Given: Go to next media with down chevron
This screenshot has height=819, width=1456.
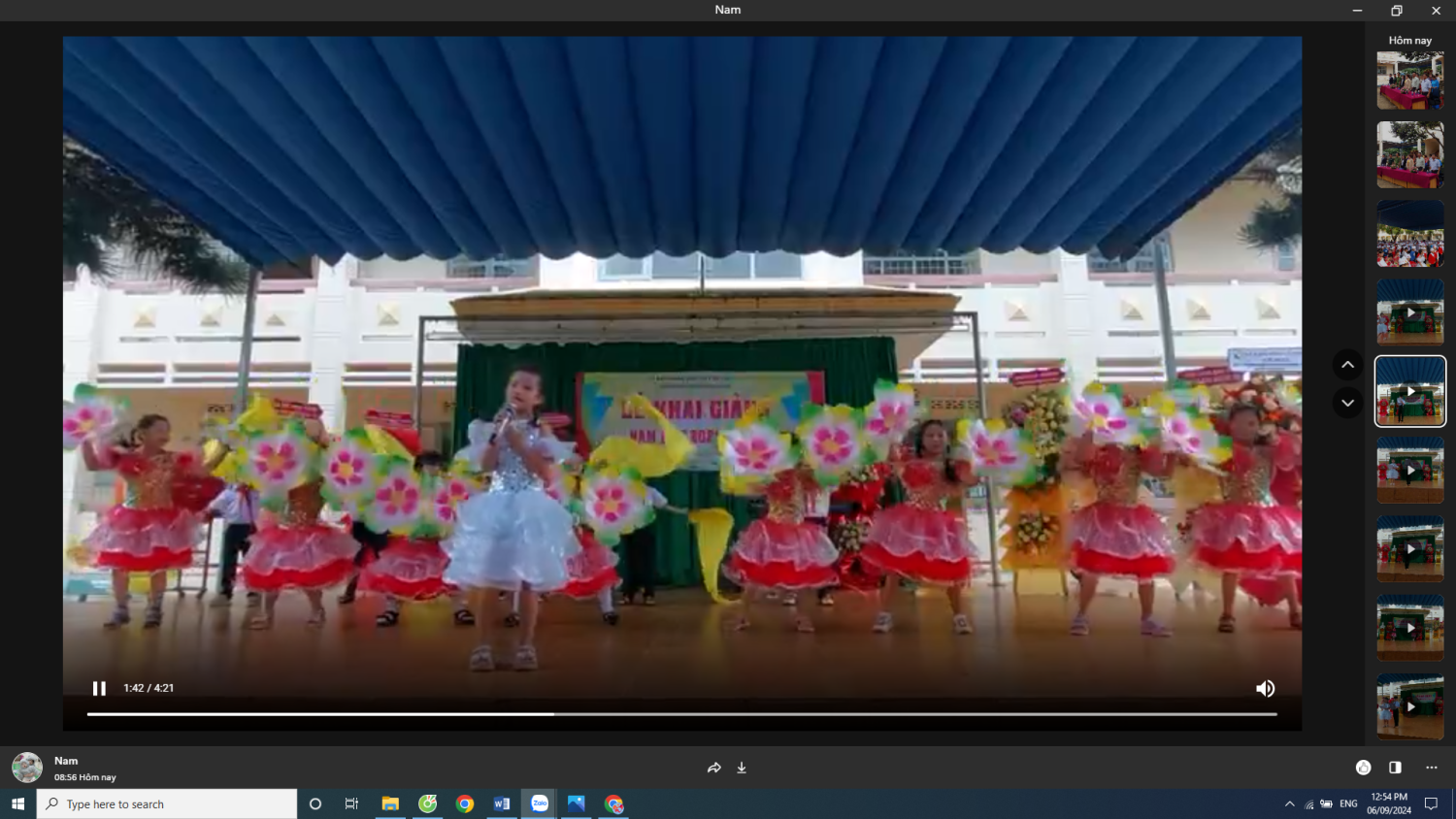Looking at the screenshot, I should (1347, 403).
